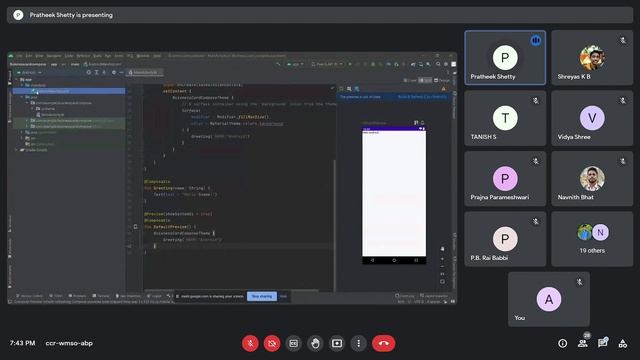640x360 pixels.
Task: Select the ui.theme package
Action: (45, 109)
